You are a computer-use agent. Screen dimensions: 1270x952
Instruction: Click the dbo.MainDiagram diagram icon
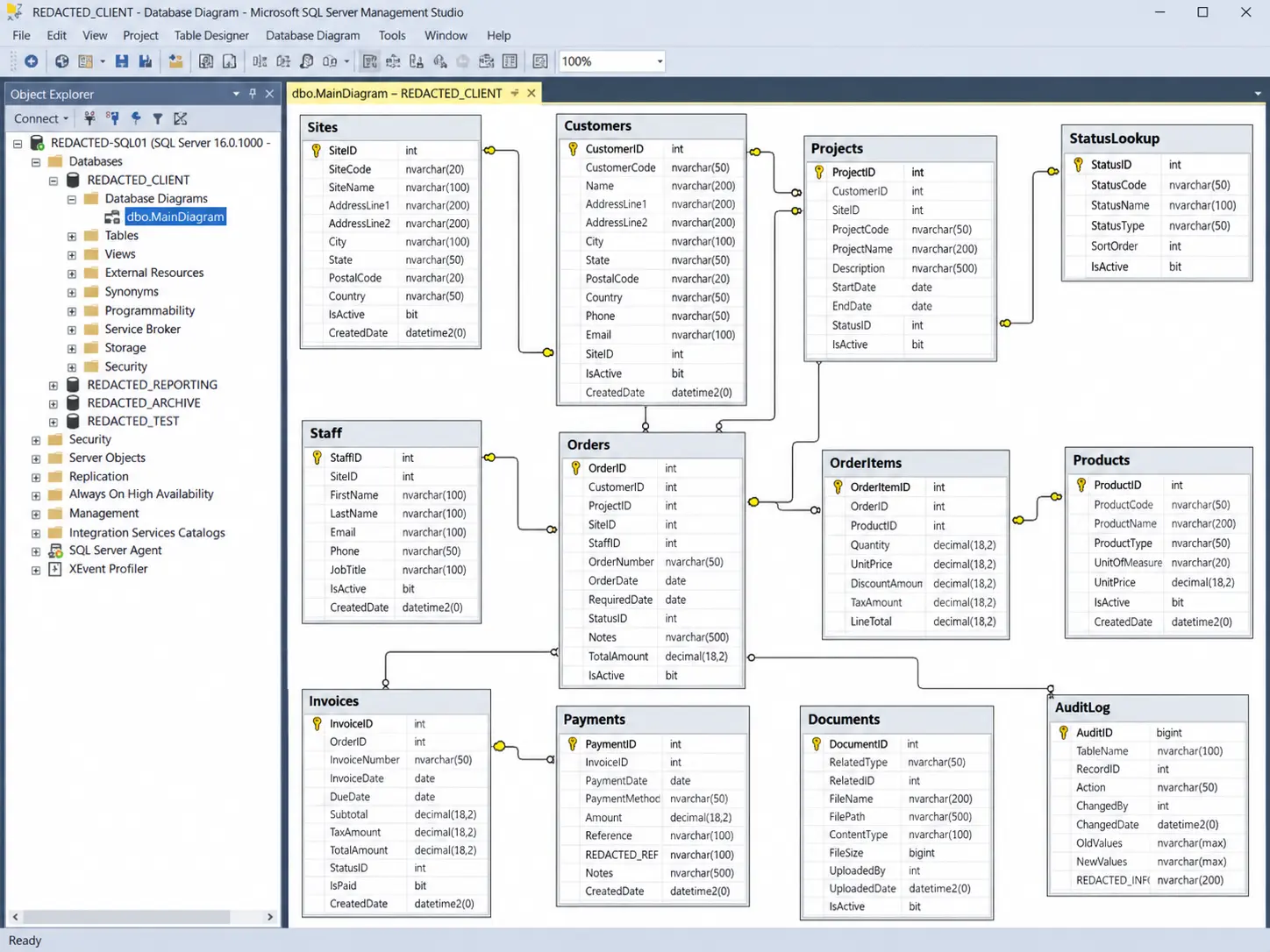pyautogui.click(x=112, y=217)
